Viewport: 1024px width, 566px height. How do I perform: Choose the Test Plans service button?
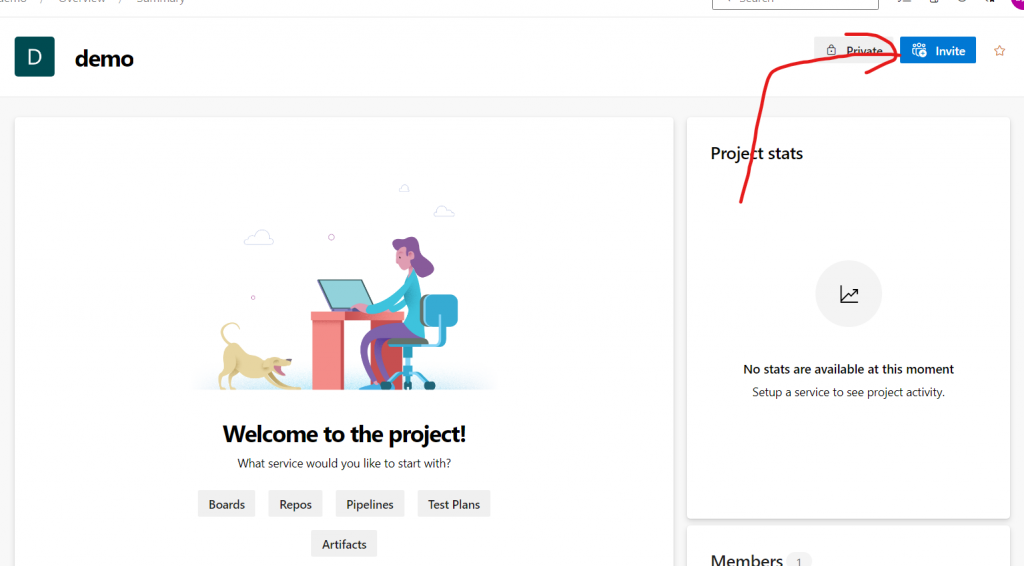tap(454, 504)
